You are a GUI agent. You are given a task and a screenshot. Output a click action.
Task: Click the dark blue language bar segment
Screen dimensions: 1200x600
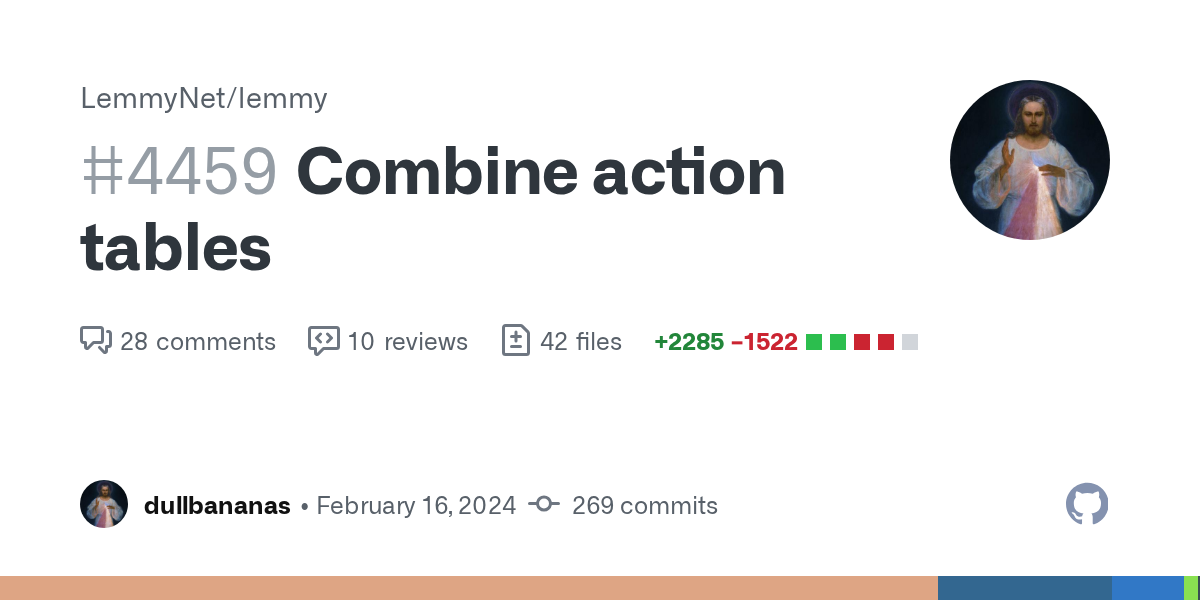pos(1024,588)
